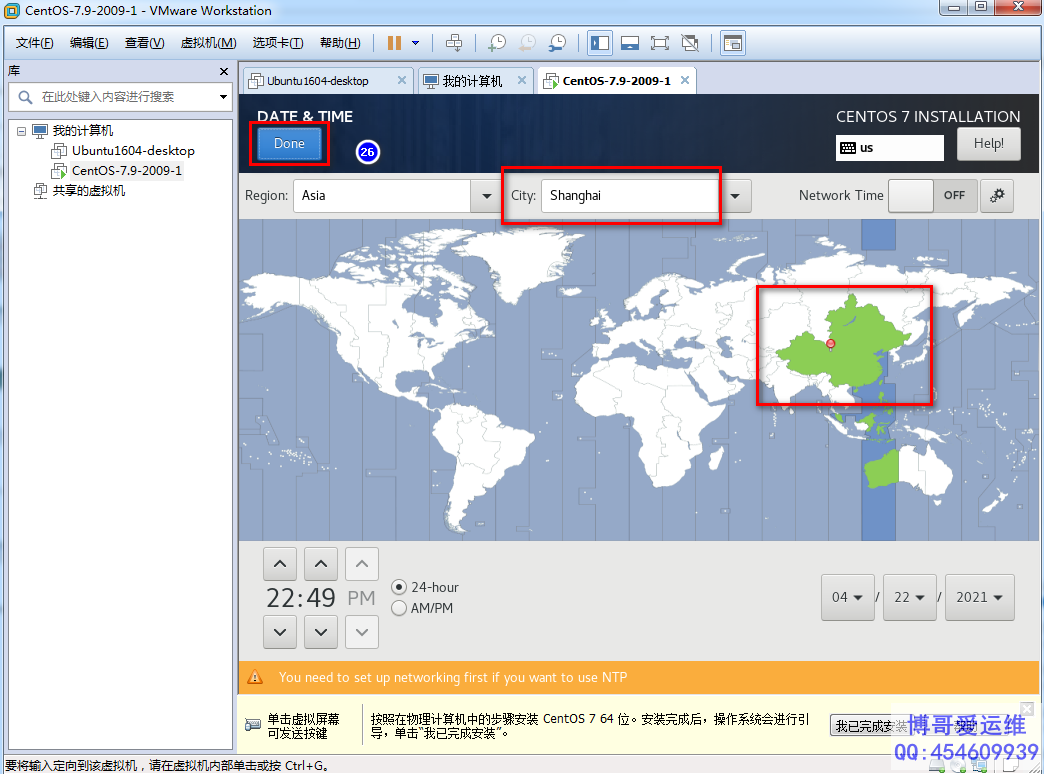Select the AM/PM time format option
Image resolution: width=1044 pixels, height=774 pixels.
pos(400,608)
